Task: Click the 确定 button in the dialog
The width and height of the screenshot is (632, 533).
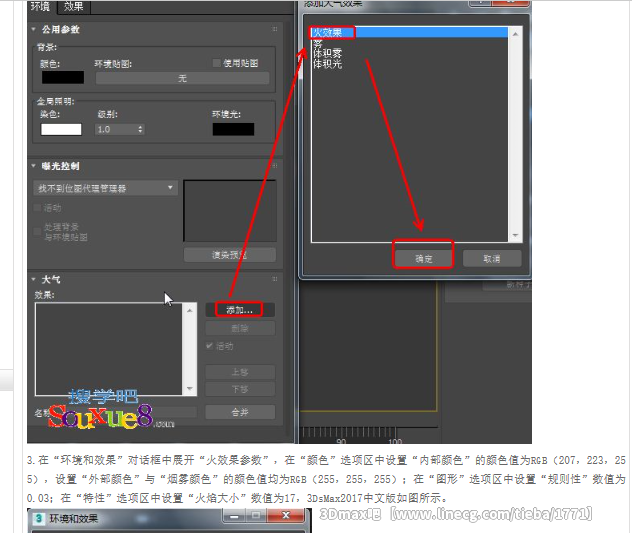Action: 423,258
